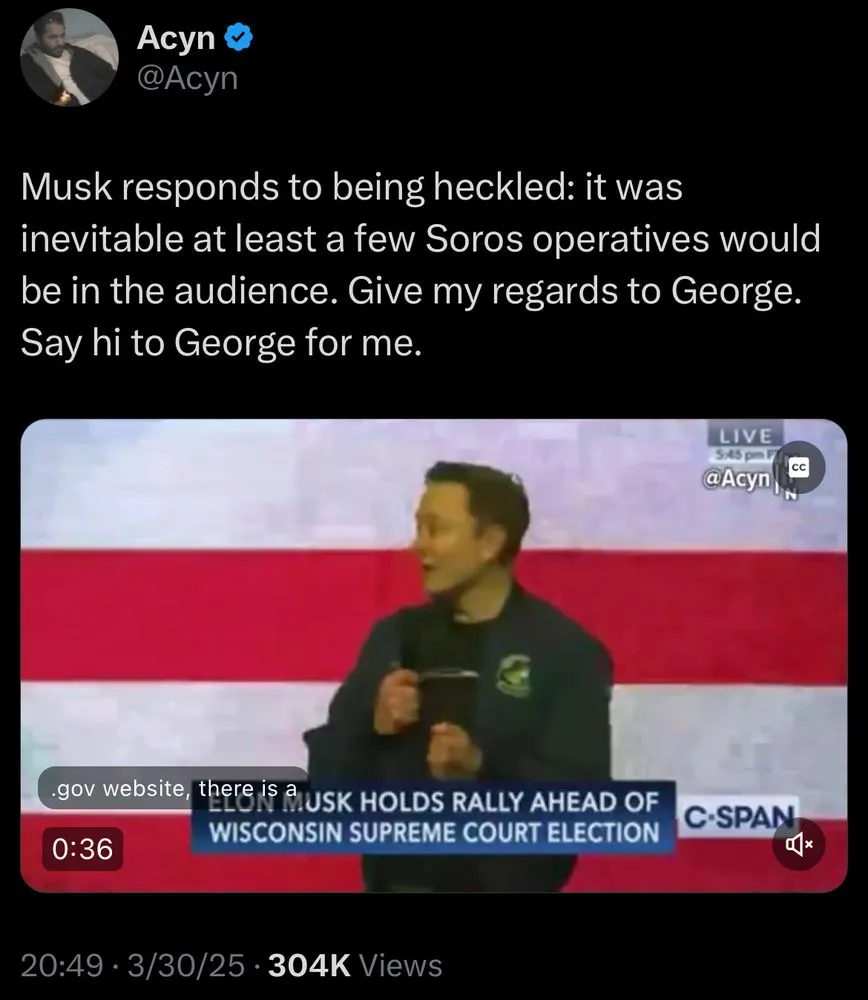Open the 20:49 post timestamp
868x1000 pixels.
coord(62,966)
